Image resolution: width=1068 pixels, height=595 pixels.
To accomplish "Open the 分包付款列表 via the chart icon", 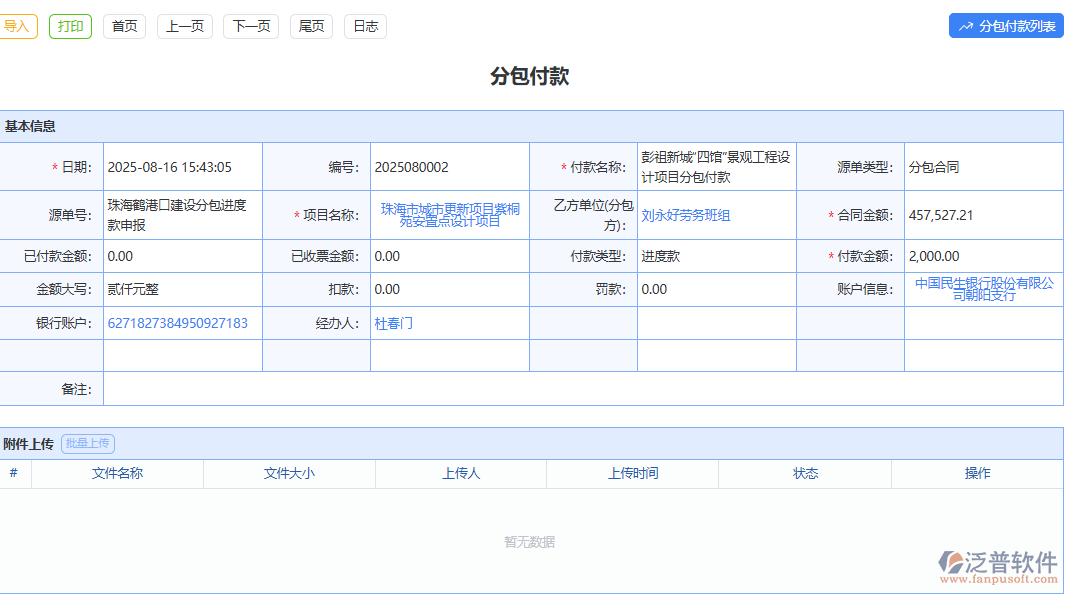I will point(1005,26).
